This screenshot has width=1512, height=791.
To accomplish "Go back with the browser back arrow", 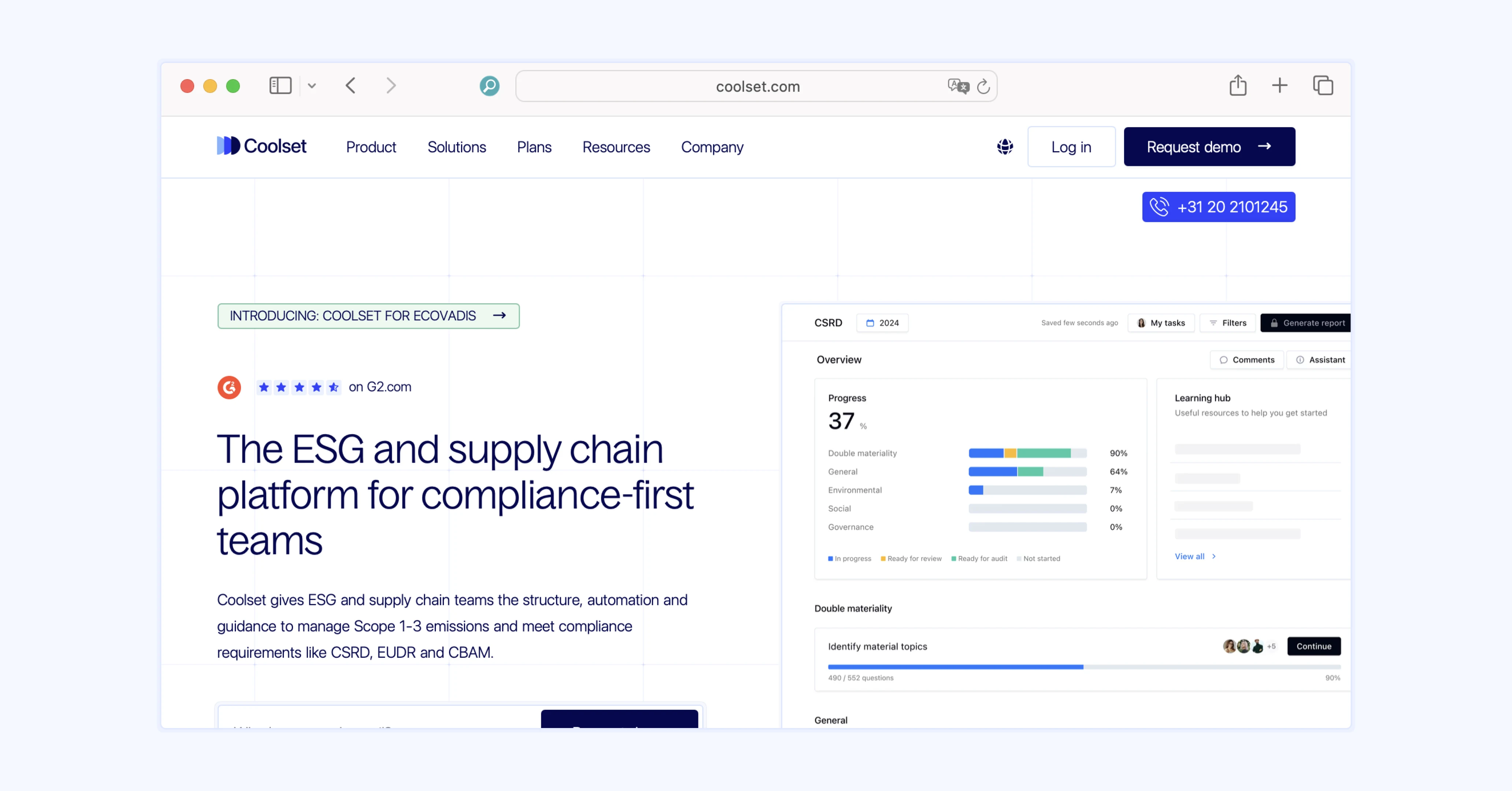I will tap(351, 86).
